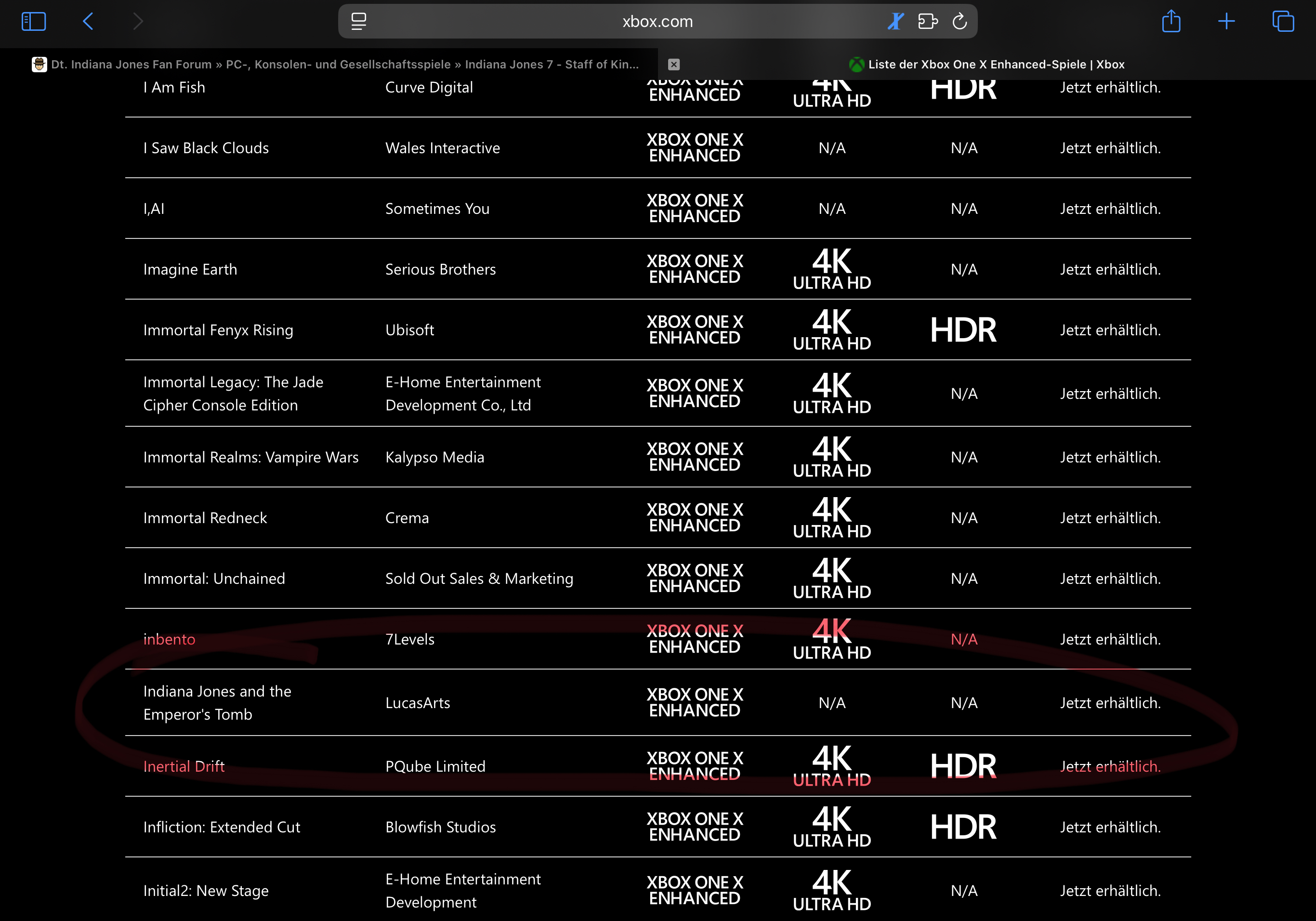This screenshot has height=921, width=1316.
Task: Switch to Indiana Jones Fan Forum tab
Action: pyautogui.click(x=344, y=64)
